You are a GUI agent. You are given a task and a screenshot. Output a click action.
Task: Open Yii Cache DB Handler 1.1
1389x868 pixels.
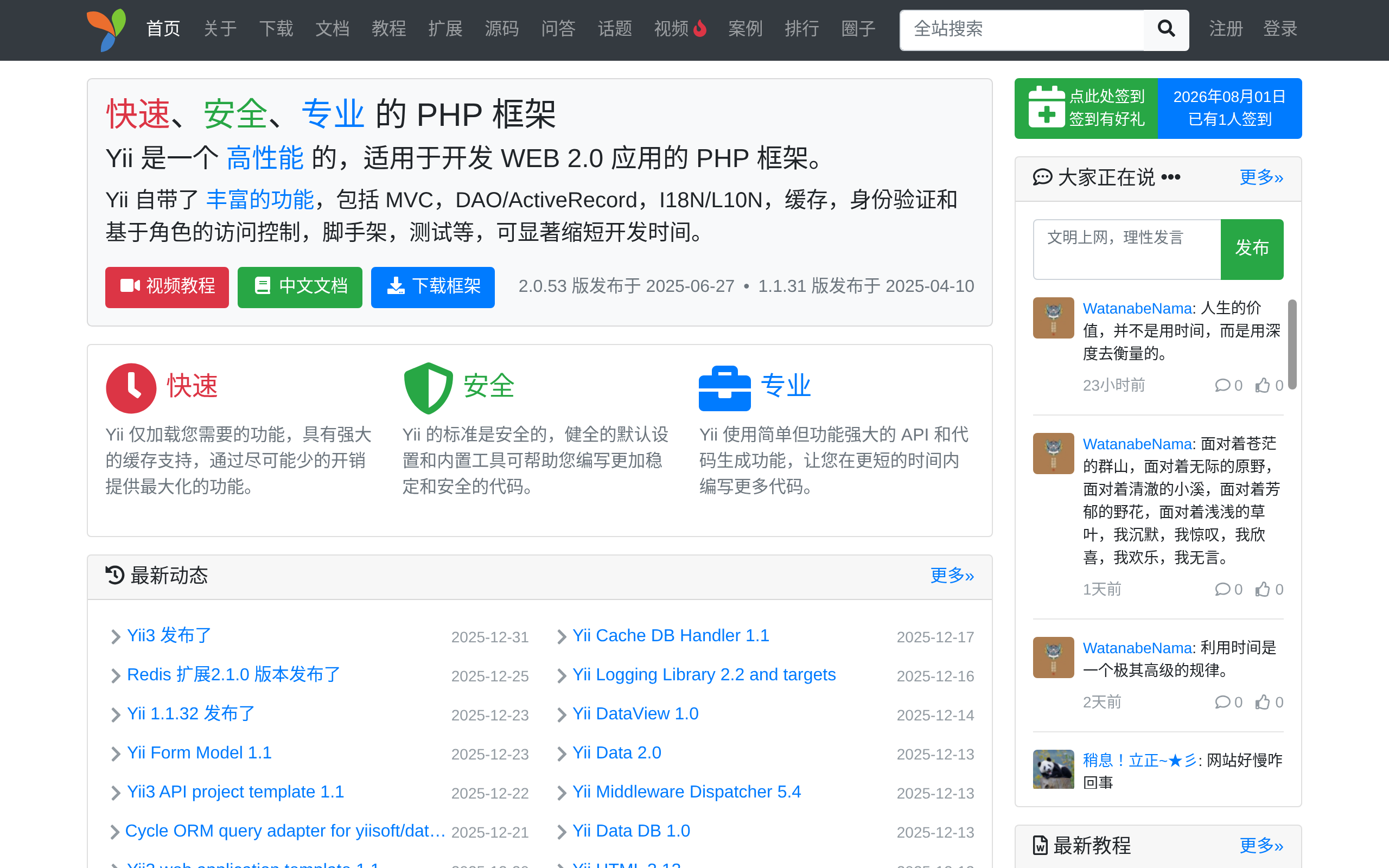coord(671,635)
